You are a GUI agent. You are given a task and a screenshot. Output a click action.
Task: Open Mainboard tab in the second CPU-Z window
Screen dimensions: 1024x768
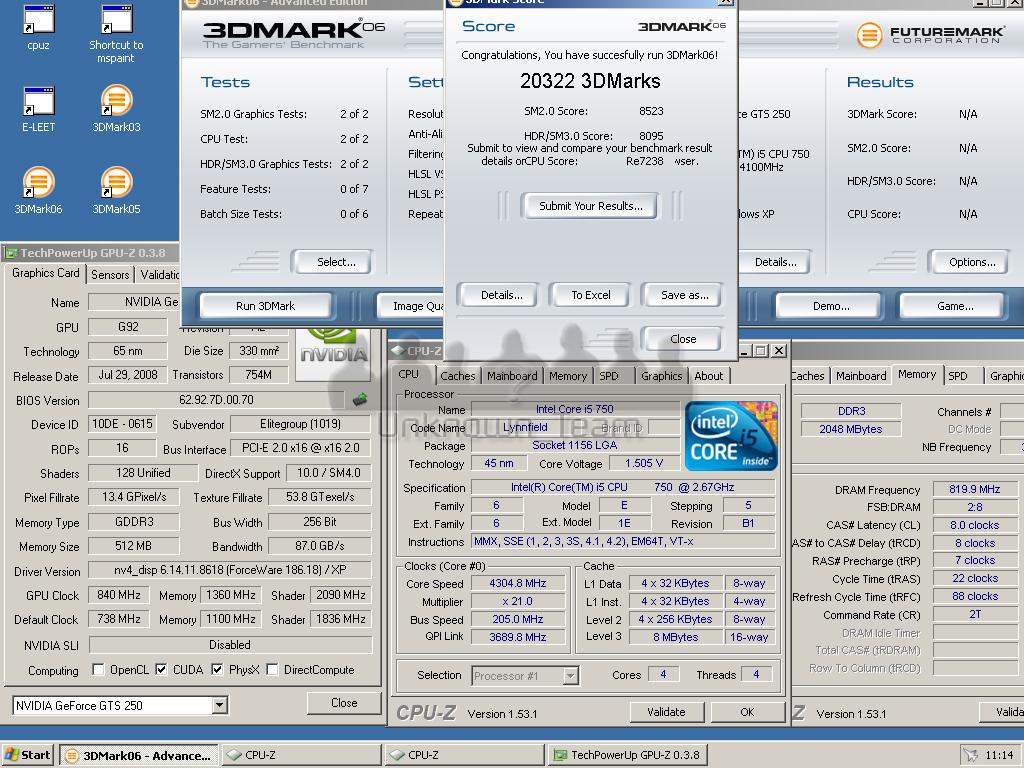click(x=861, y=376)
